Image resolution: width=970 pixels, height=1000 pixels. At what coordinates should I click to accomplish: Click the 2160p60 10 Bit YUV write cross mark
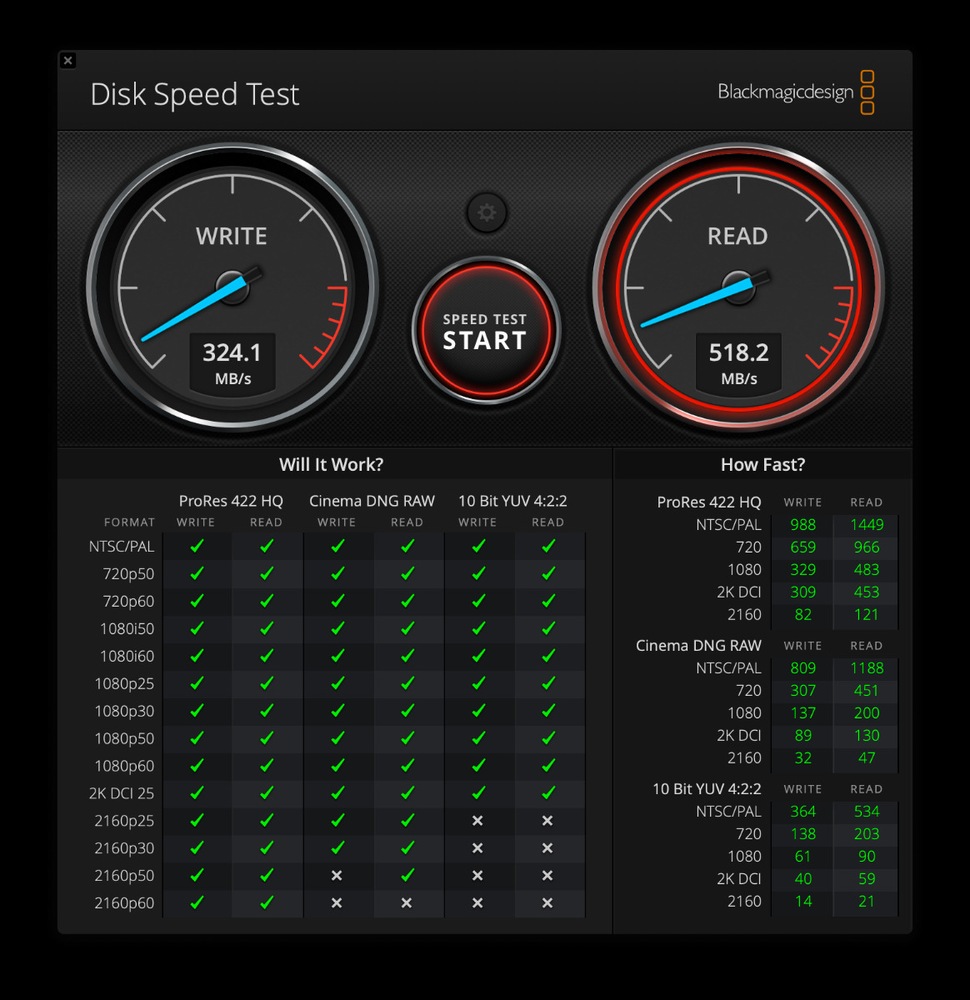(x=477, y=903)
